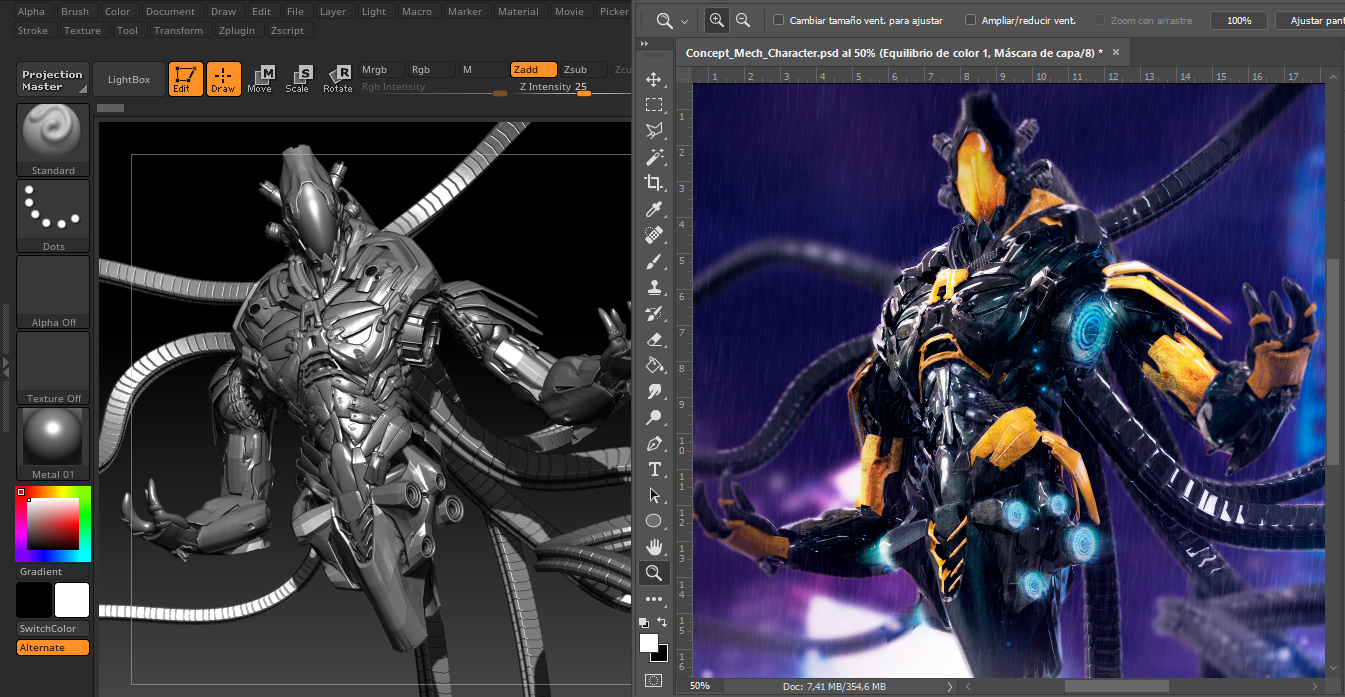Choose the Zoom In magnifier option

[717, 20]
